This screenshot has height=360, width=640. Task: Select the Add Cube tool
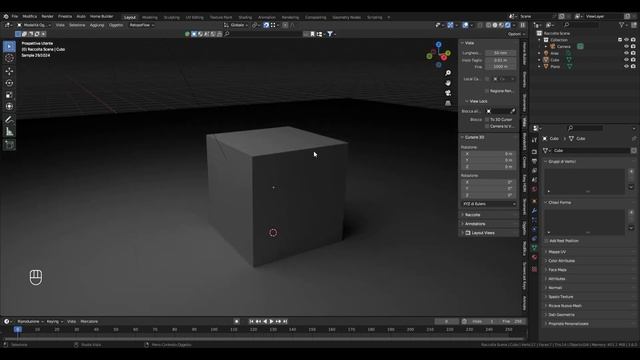click(x=9, y=144)
